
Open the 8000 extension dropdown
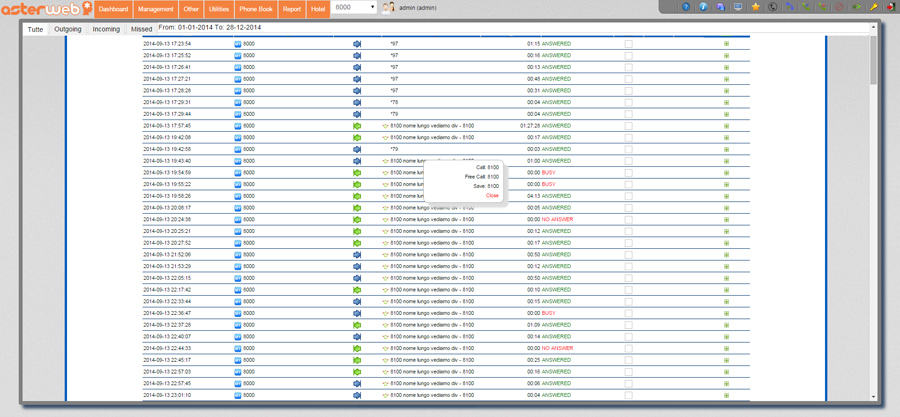354,7
